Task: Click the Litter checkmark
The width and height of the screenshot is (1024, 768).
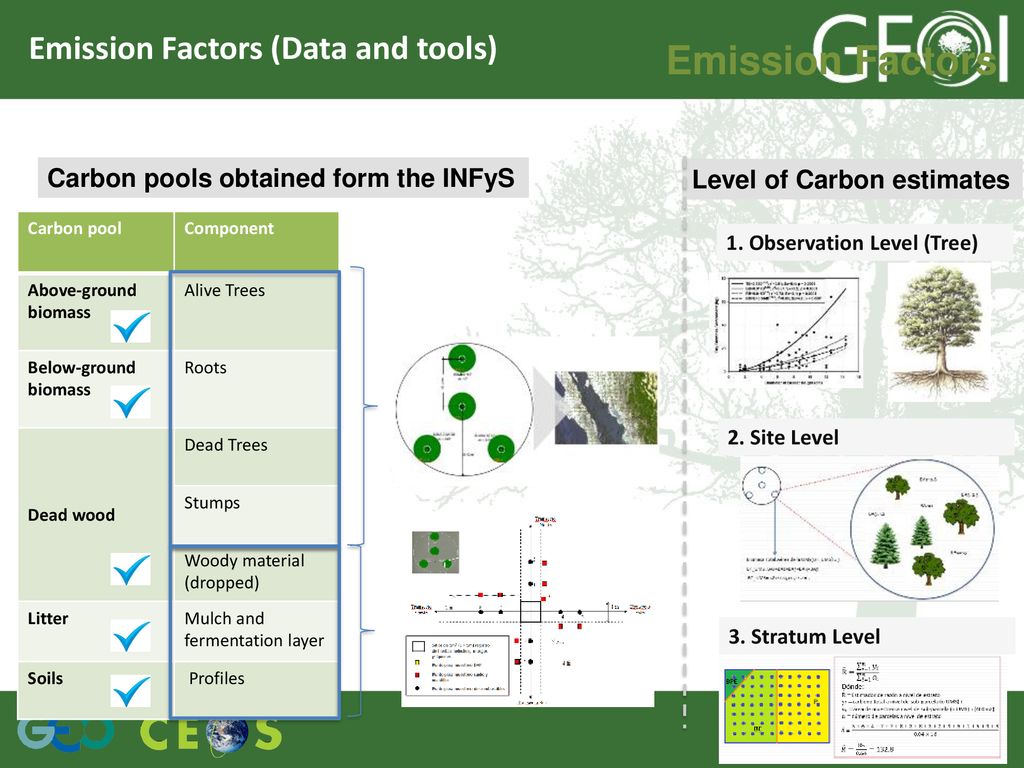Action: (x=131, y=635)
